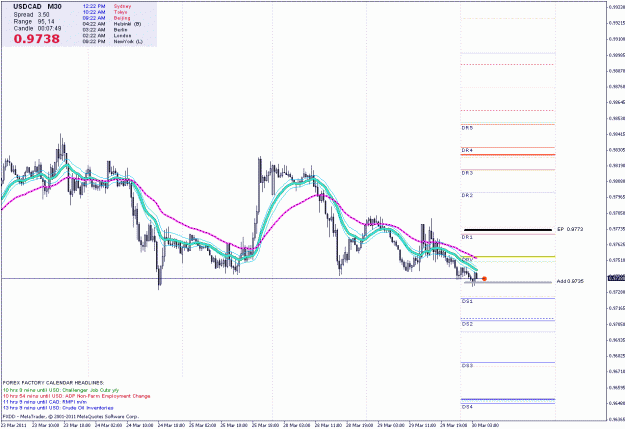Select the CAD RMPI m/m headline
This screenshot has height=429, width=625.
pyautogui.click(x=45, y=402)
